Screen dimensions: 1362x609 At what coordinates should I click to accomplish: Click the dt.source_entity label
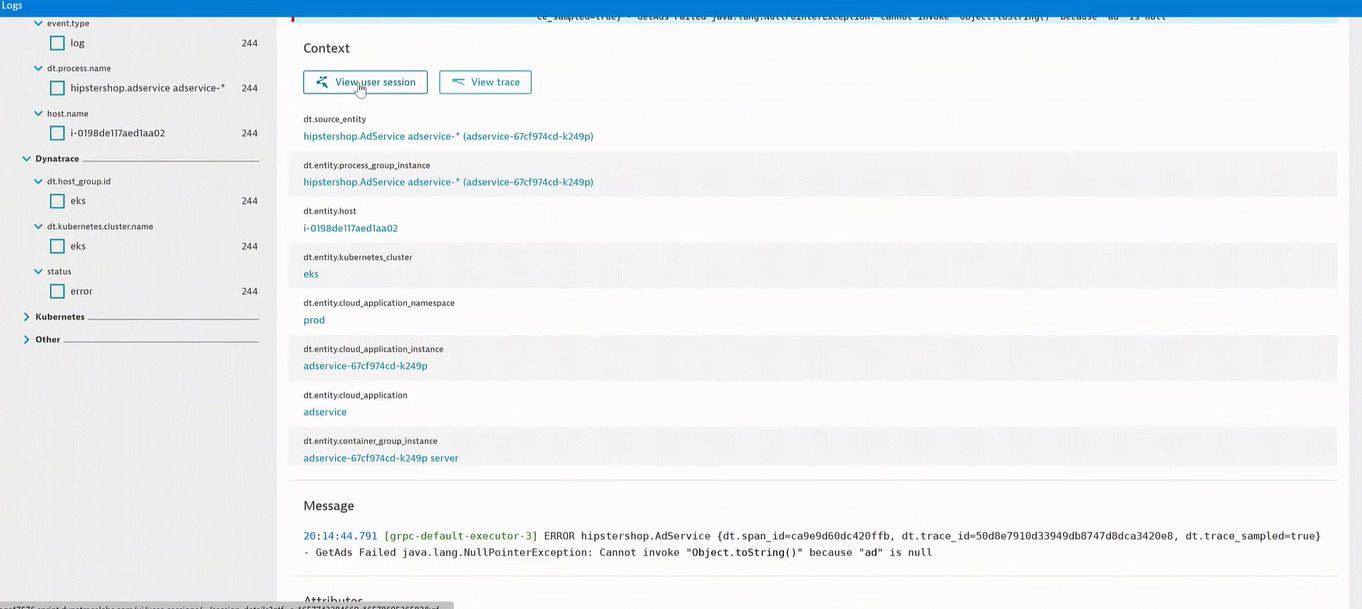click(x=335, y=119)
